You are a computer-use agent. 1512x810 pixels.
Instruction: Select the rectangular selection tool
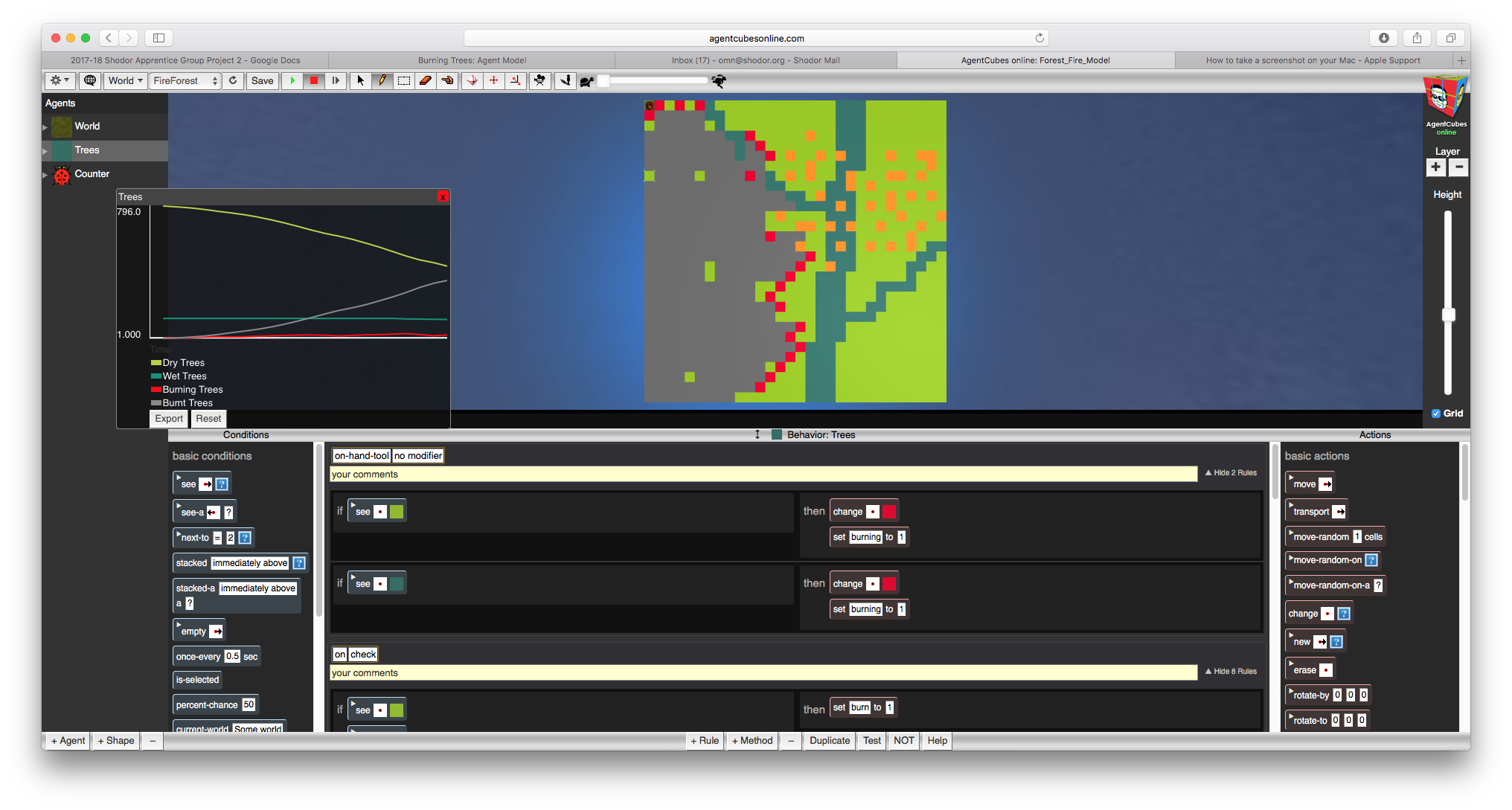tap(404, 80)
